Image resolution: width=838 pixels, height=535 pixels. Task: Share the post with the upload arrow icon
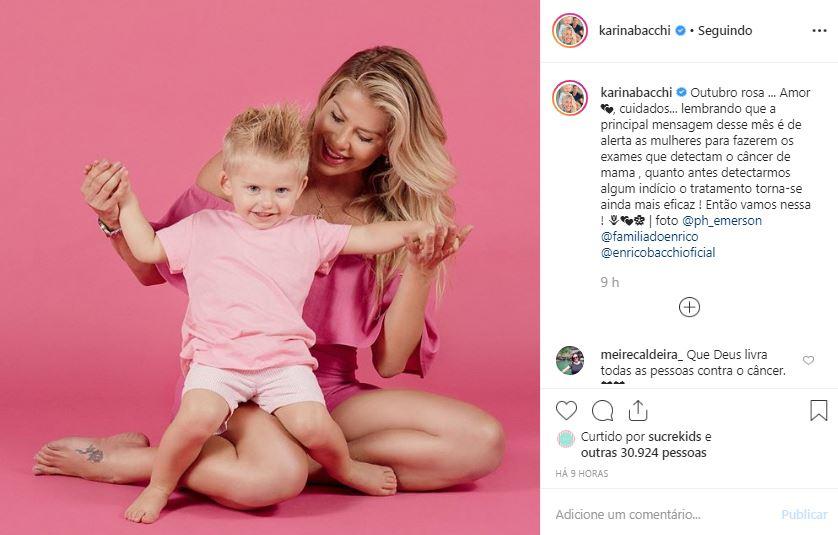tap(638, 410)
